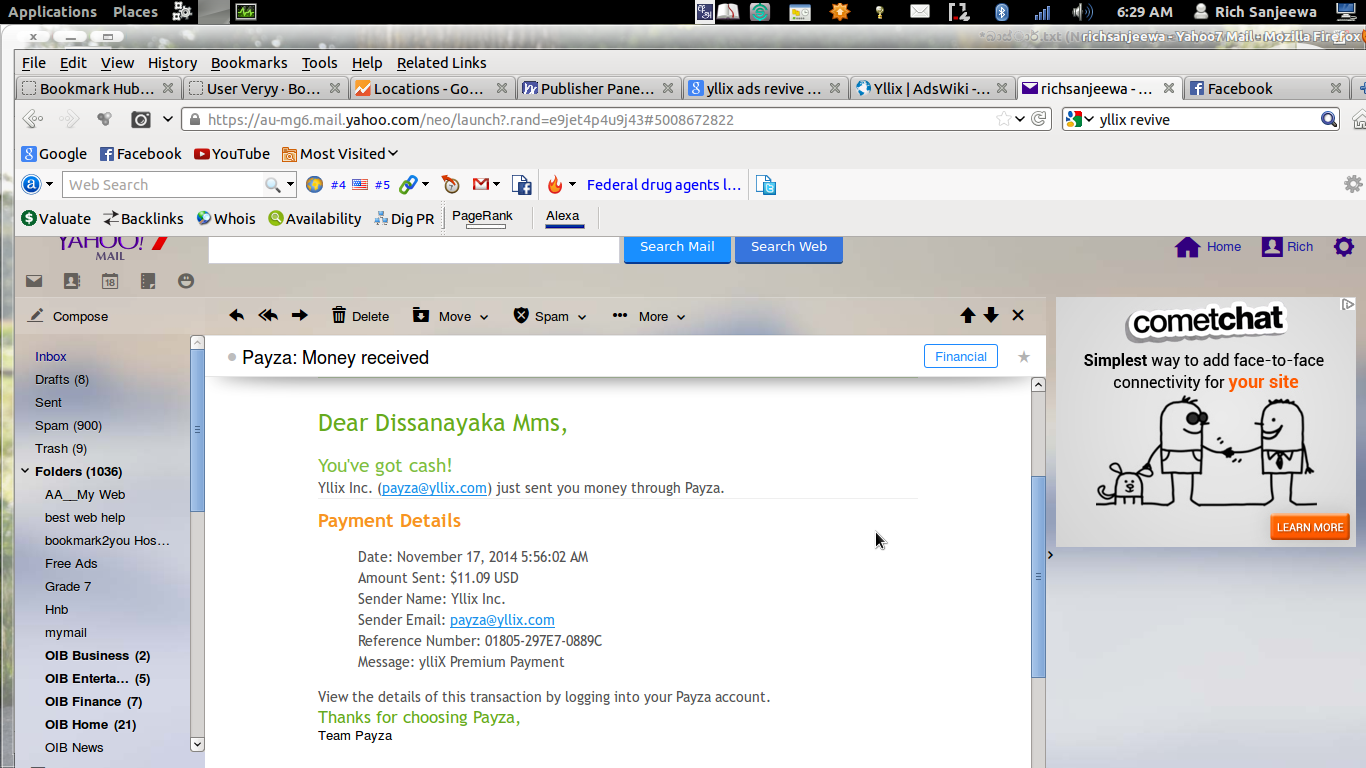1366x768 pixels.
Task: Click the Search Web button
Action: coord(789,247)
